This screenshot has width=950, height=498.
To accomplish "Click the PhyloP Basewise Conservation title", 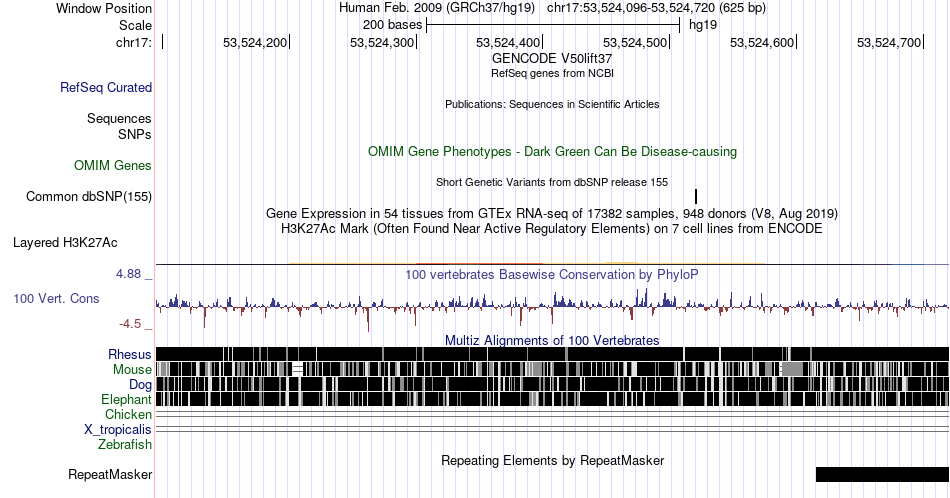I will pos(552,274).
